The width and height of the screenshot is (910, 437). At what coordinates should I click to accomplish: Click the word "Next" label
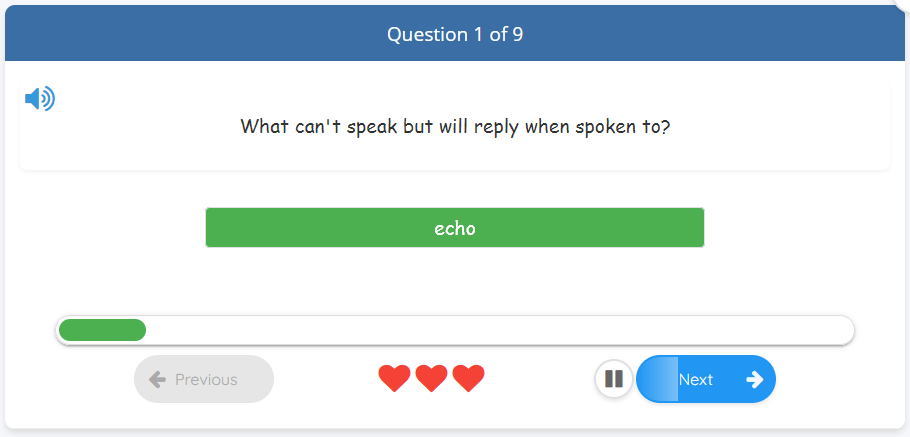(696, 379)
